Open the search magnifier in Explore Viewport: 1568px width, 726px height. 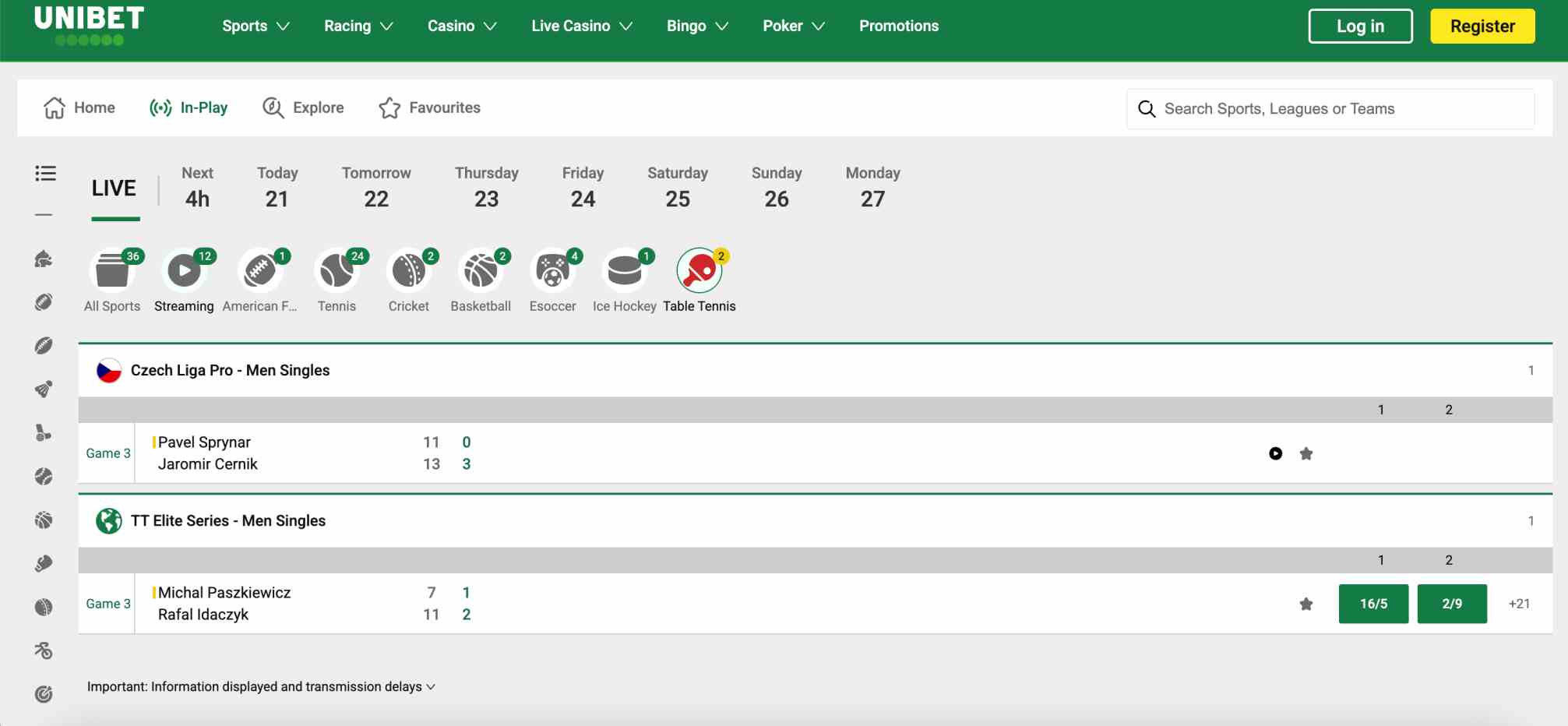pyautogui.click(x=272, y=107)
